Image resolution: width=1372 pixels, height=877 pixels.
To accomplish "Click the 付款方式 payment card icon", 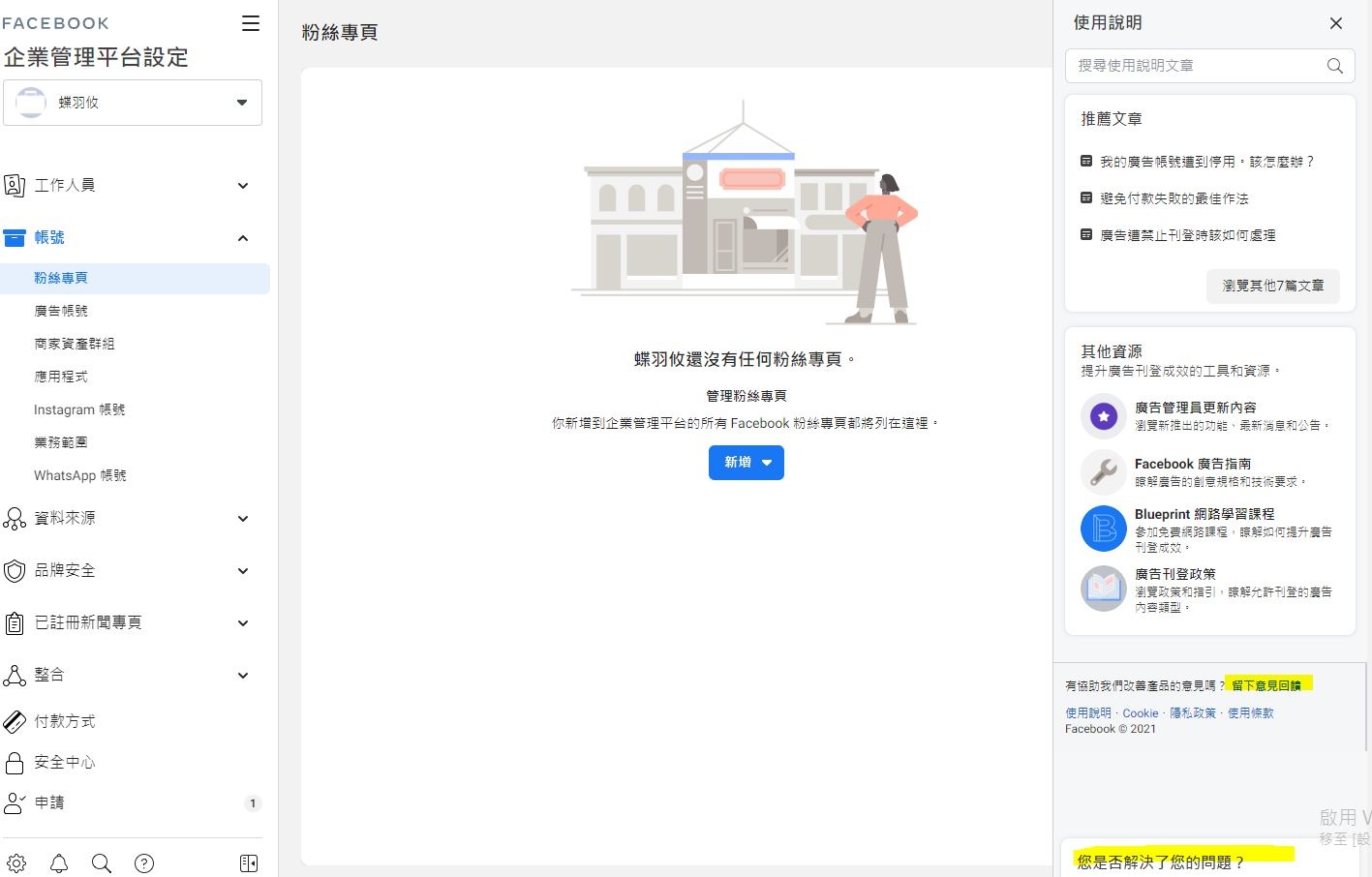I will (15, 721).
